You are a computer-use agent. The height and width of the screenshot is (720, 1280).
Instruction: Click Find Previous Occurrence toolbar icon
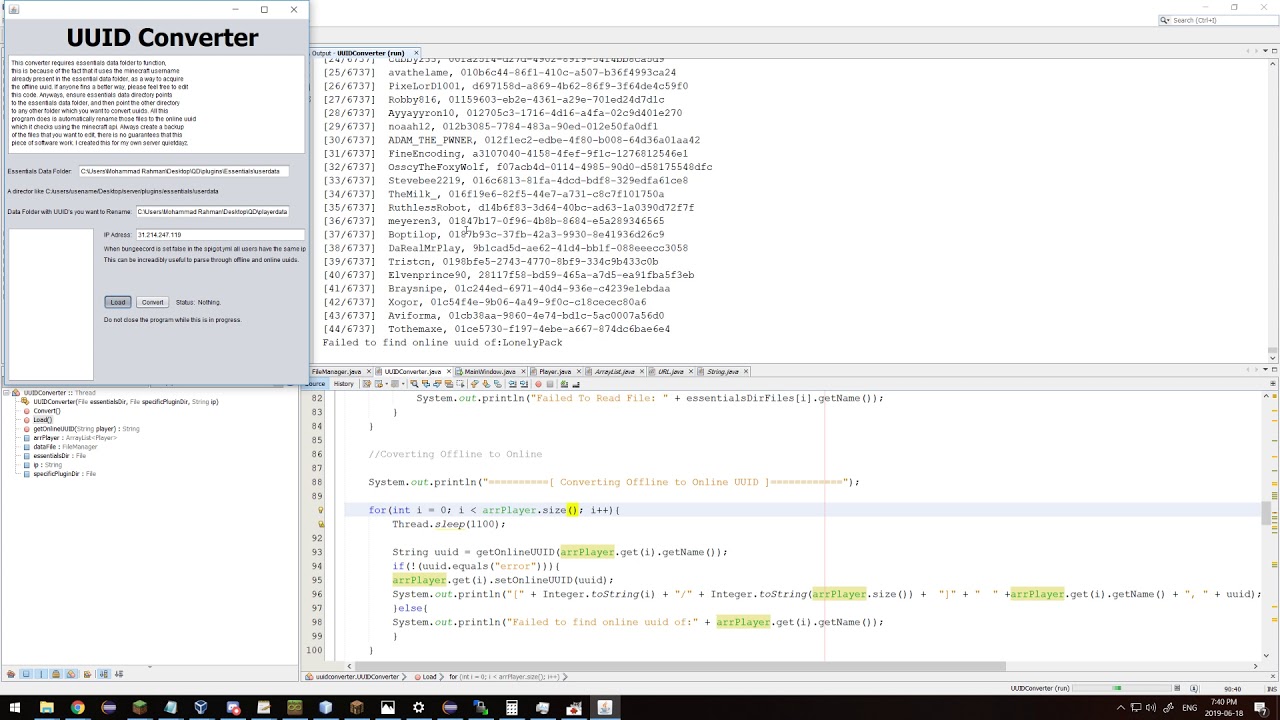click(x=426, y=384)
